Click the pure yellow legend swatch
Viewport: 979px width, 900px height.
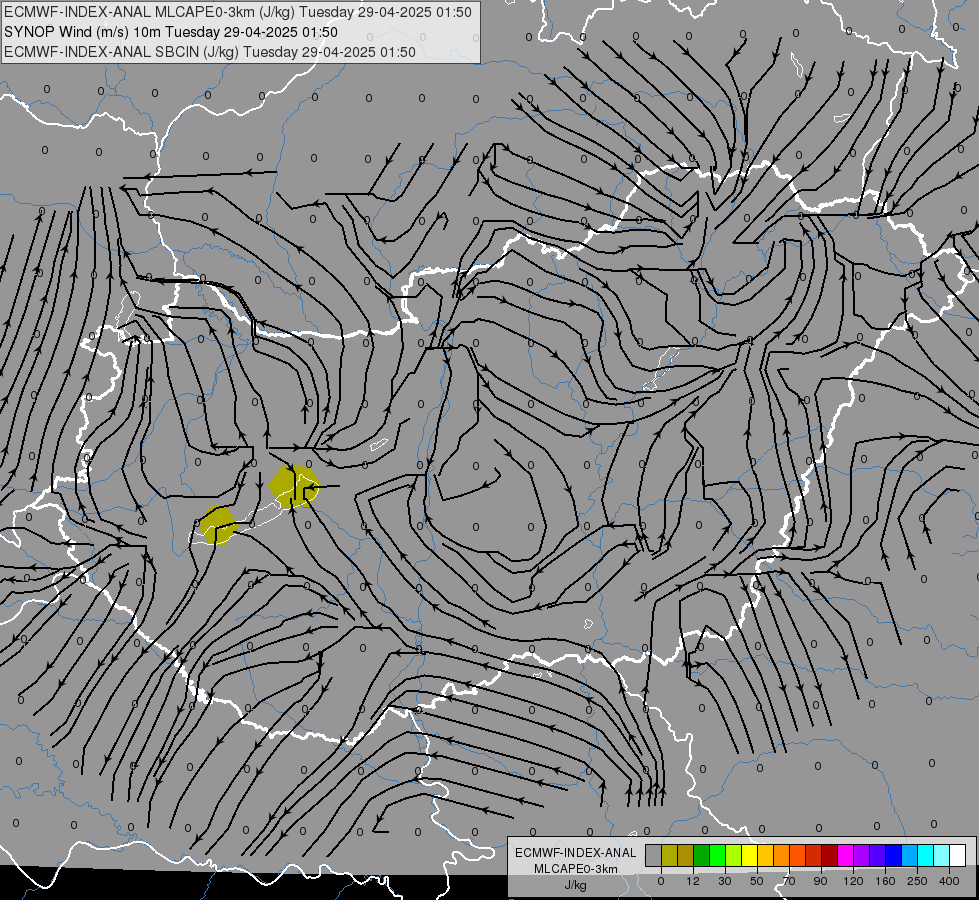750,855
